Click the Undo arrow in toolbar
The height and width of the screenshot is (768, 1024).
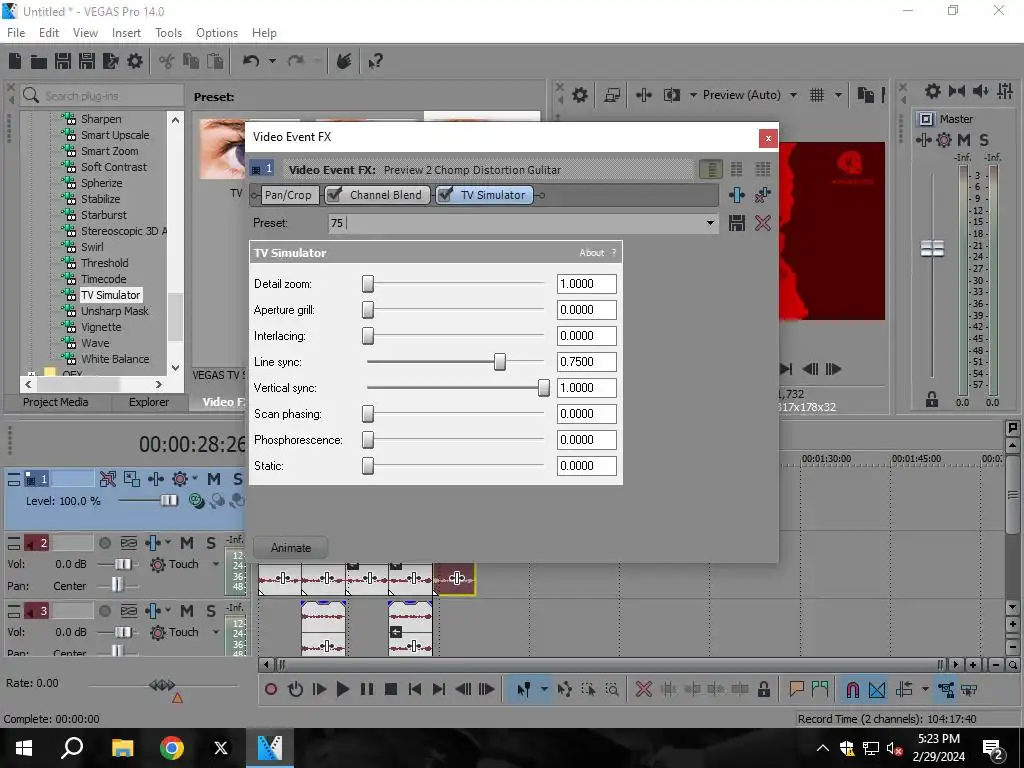tap(251, 61)
